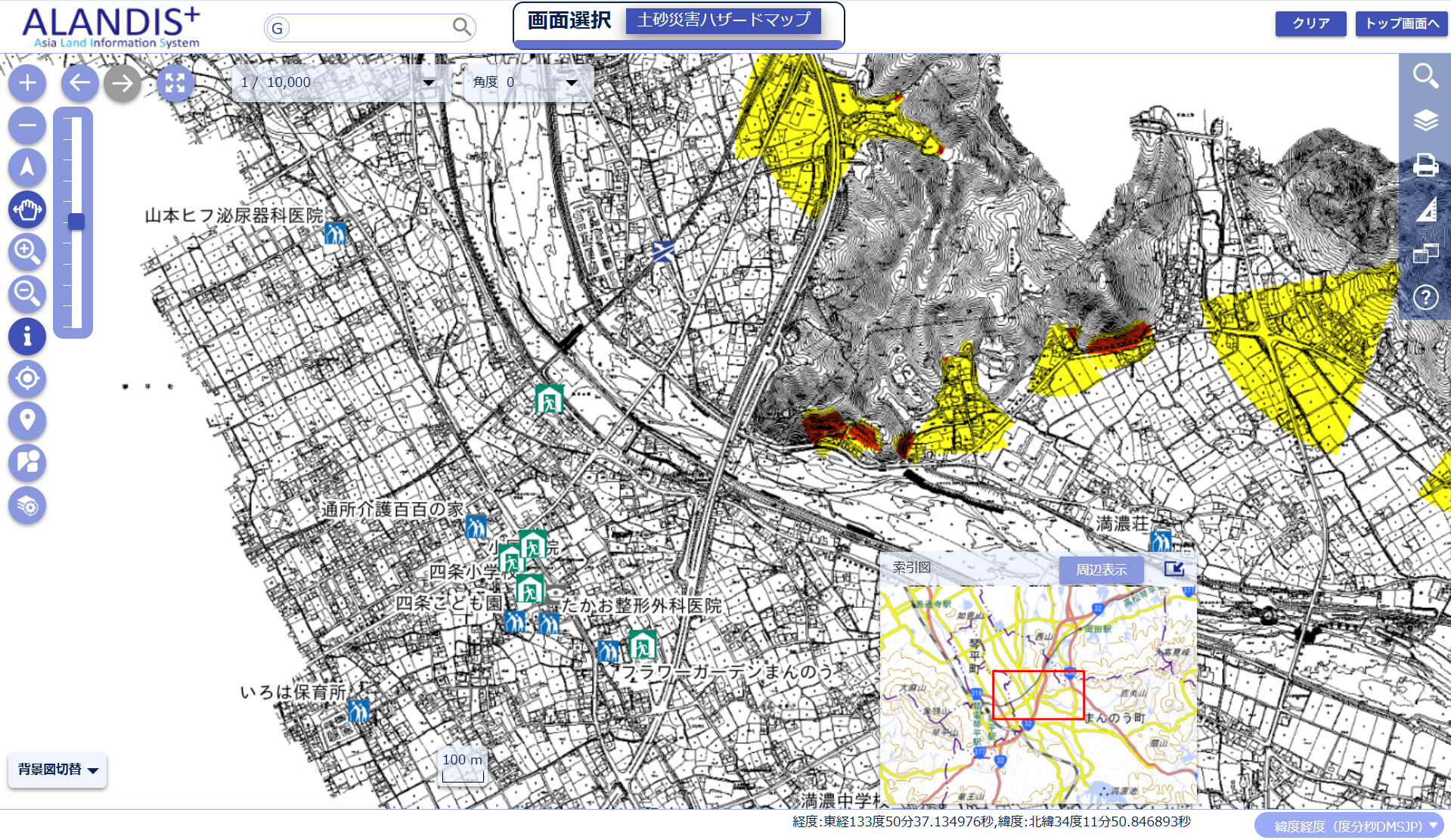Open the 背景図切替 background dropdown
This screenshot has width=1451, height=840.
coord(57,770)
